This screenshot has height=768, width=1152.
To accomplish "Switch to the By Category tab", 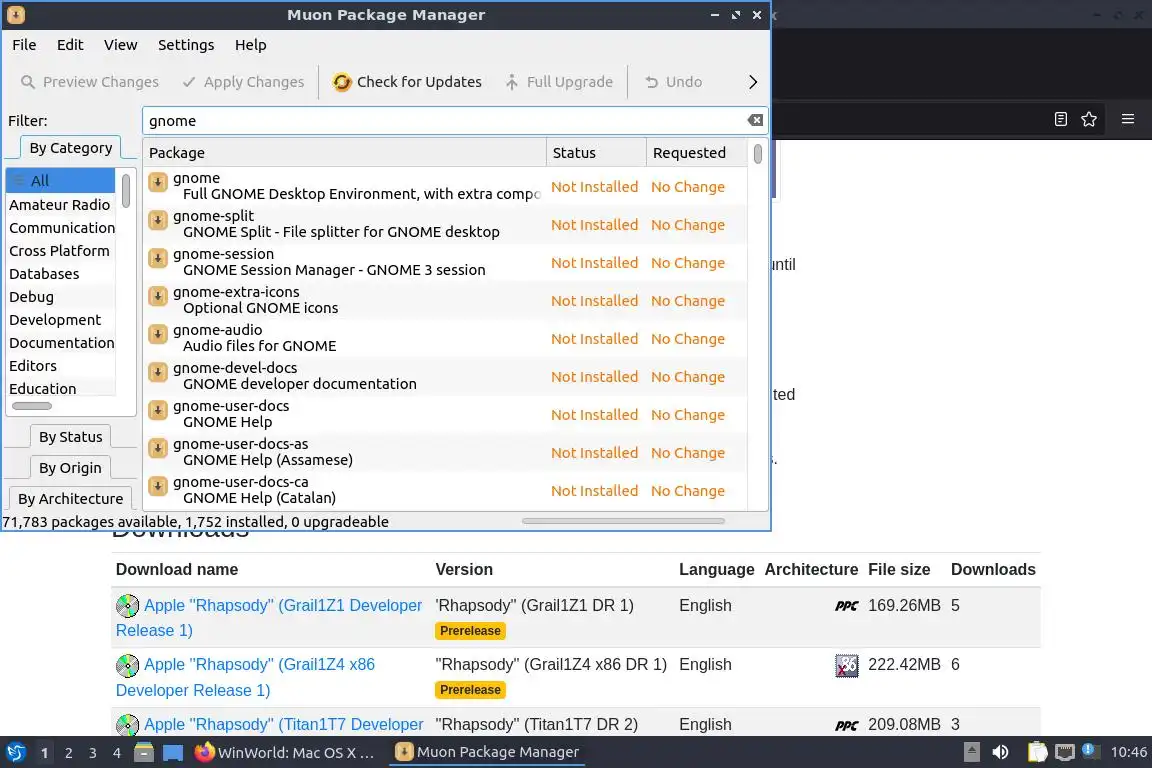I will (71, 148).
